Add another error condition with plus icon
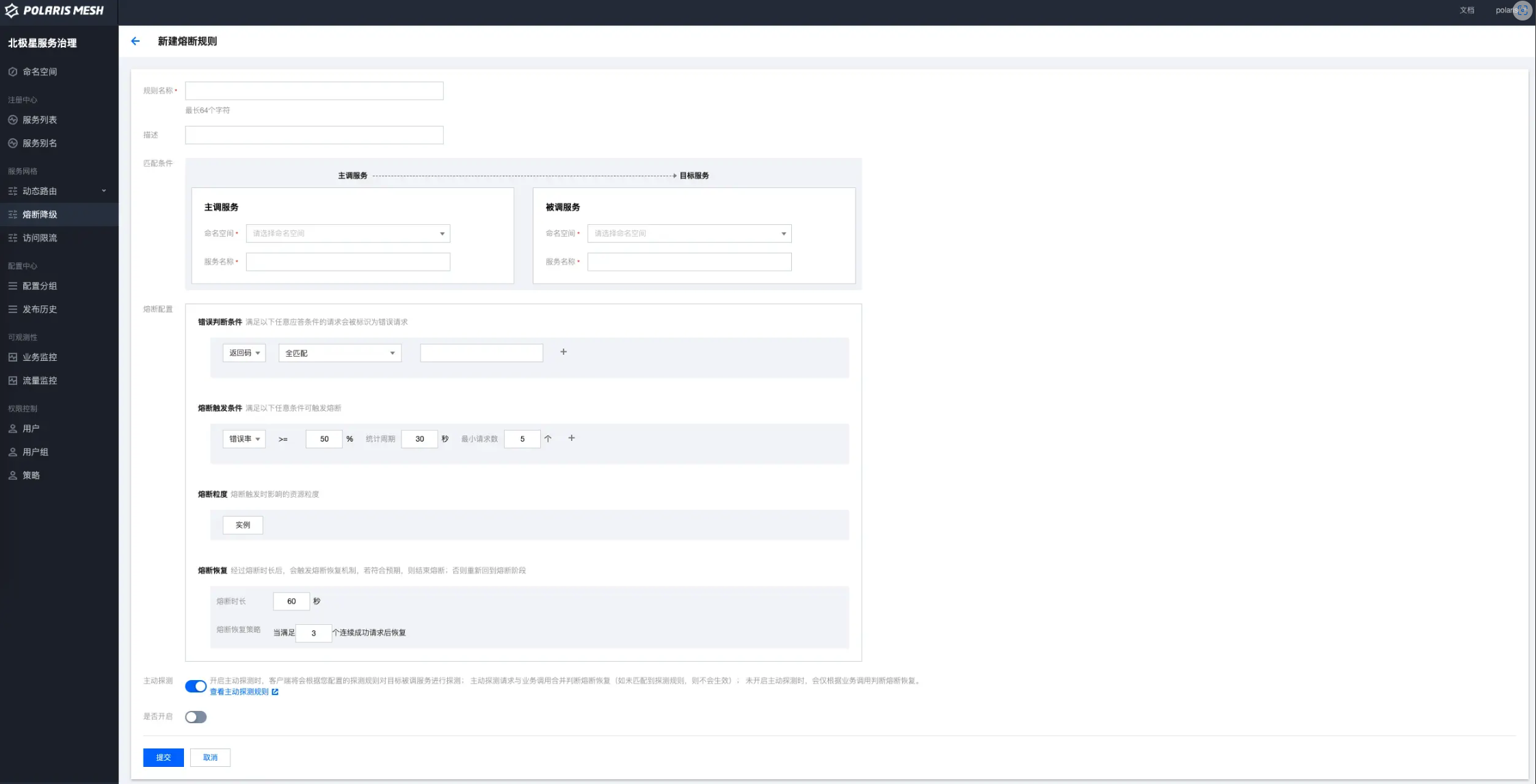Screen dimensions: 1536x784 564,352
